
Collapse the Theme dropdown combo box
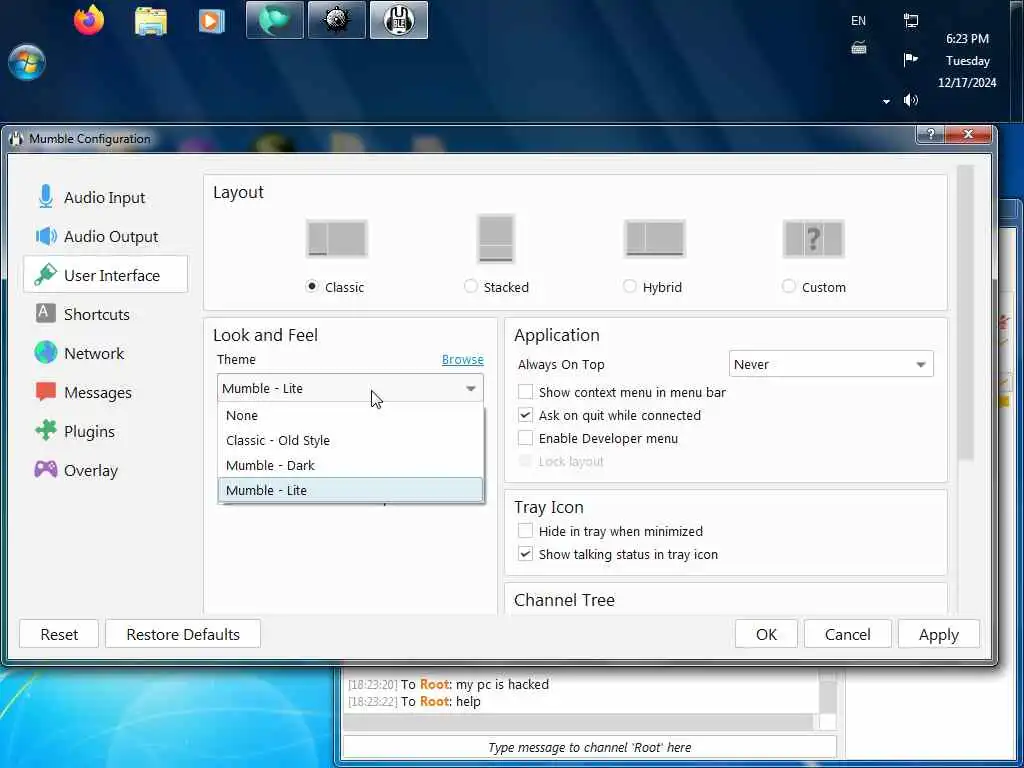click(350, 388)
